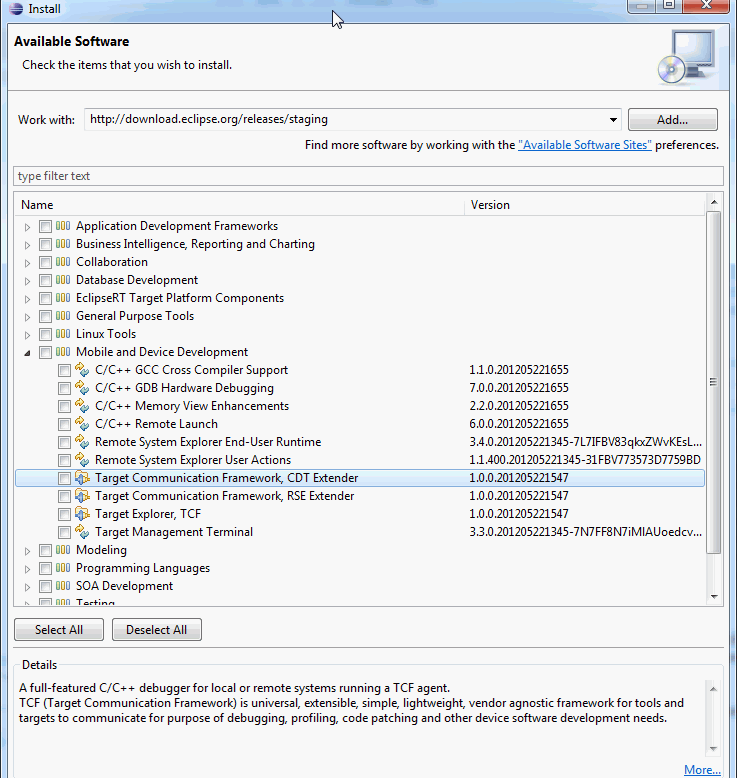737x778 pixels.
Task: Check C/C++ GCC Cross Compiler Support
Action: coord(64,371)
